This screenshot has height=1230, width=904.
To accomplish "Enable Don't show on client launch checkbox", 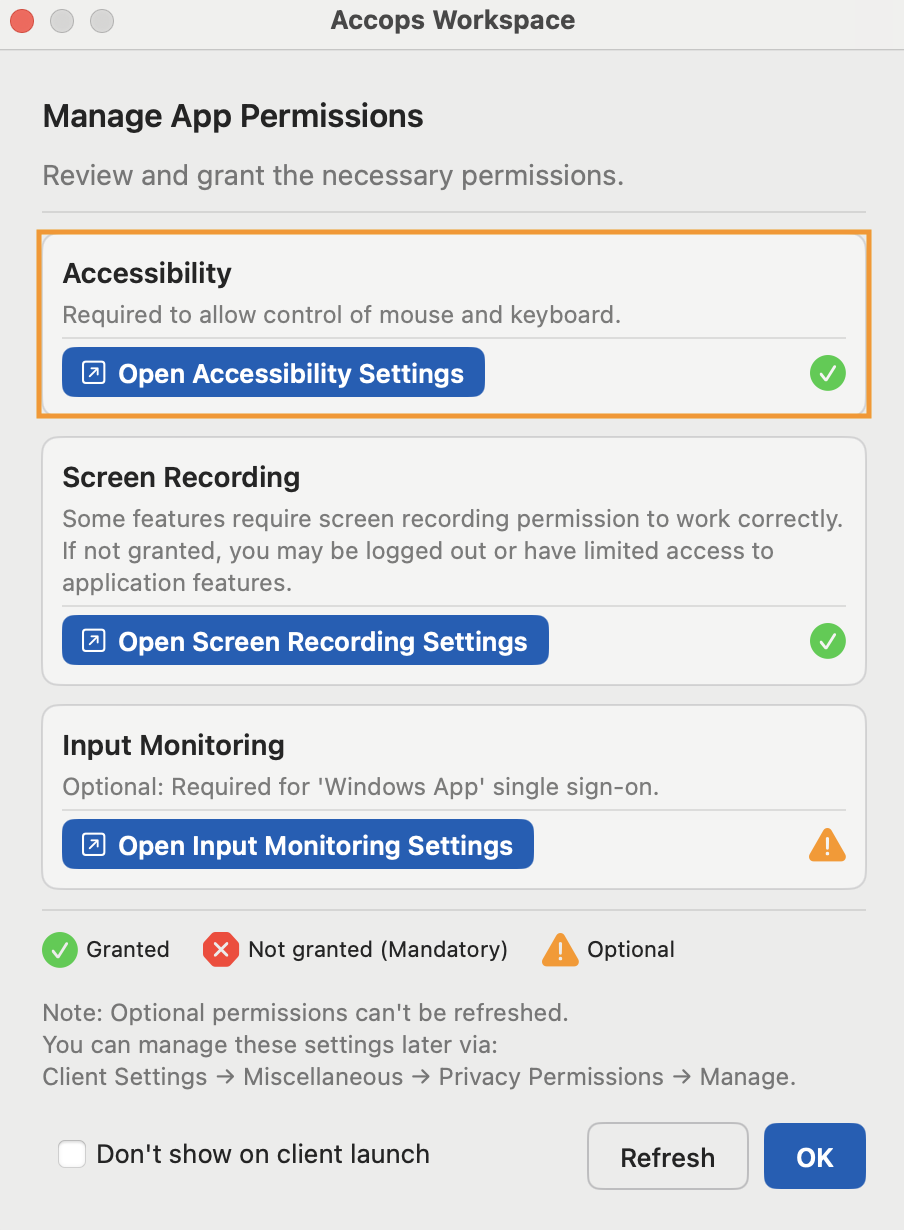I will [72, 1154].
